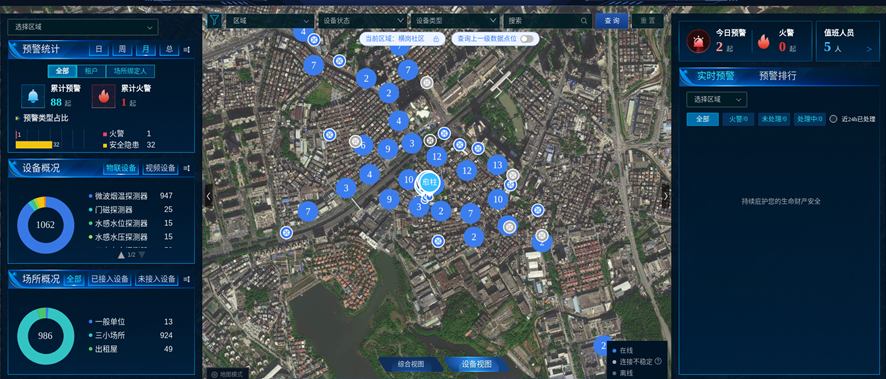Click the 重置 reset button
This screenshot has width=886, height=379.
coord(648,21)
